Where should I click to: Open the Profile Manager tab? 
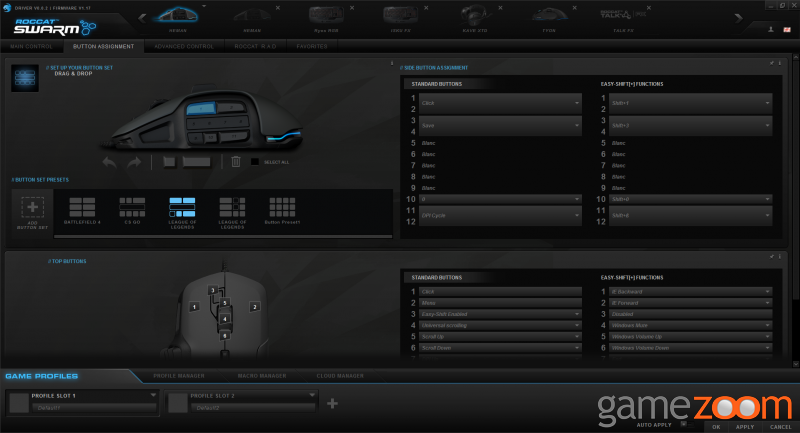point(179,376)
